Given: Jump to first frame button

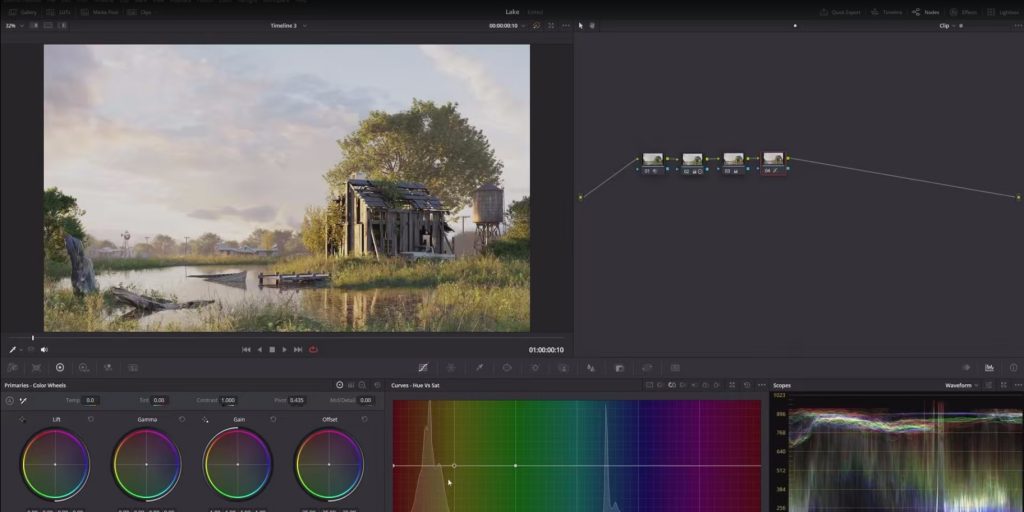Looking at the screenshot, I should coord(246,349).
